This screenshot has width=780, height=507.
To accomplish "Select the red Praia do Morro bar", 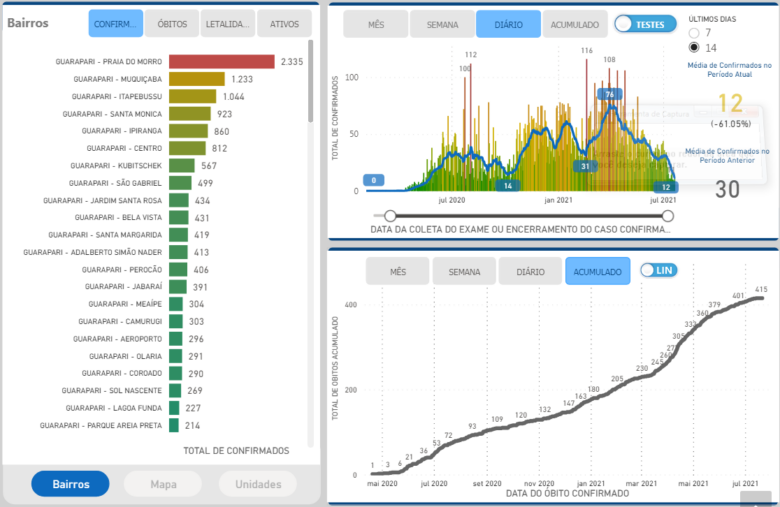I will pyautogui.click(x=221, y=62).
